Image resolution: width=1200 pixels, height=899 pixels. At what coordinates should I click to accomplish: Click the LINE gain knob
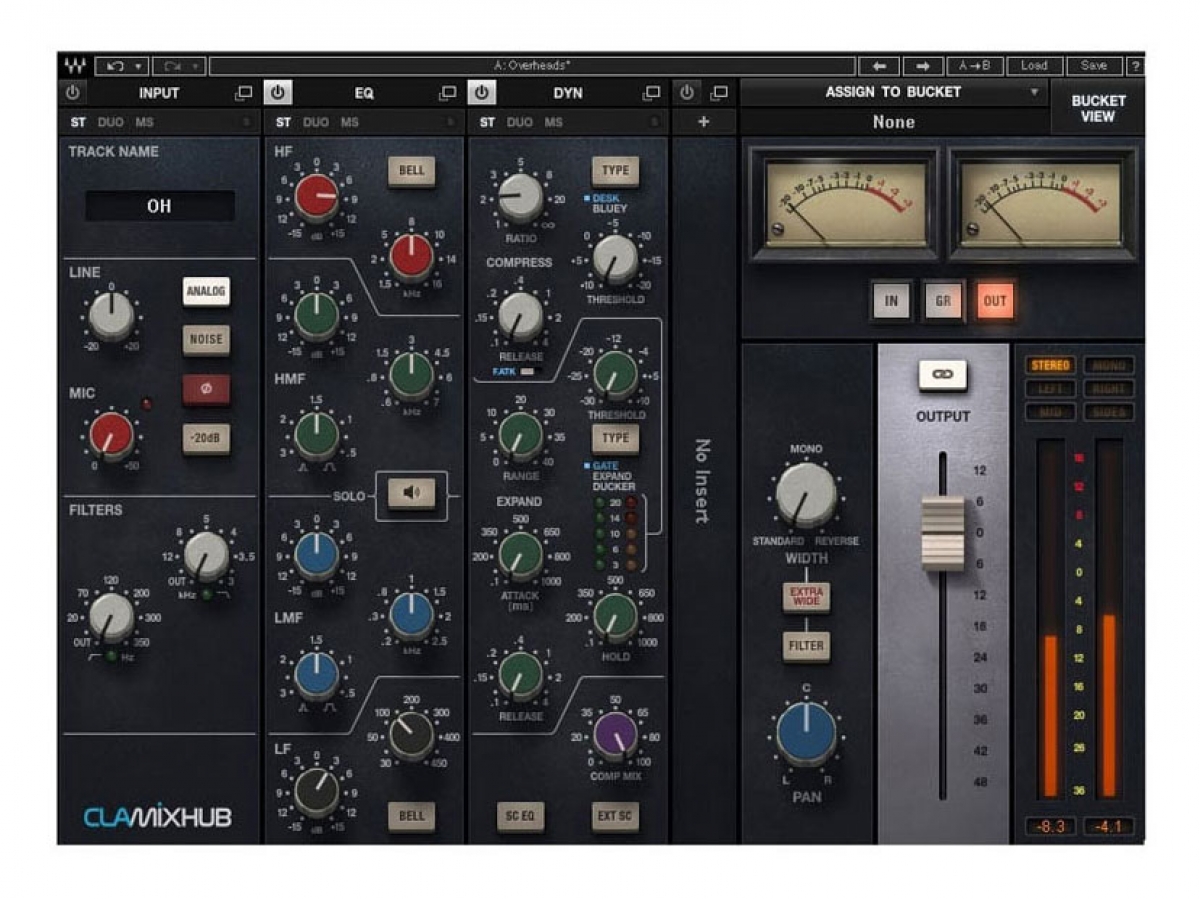point(111,318)
